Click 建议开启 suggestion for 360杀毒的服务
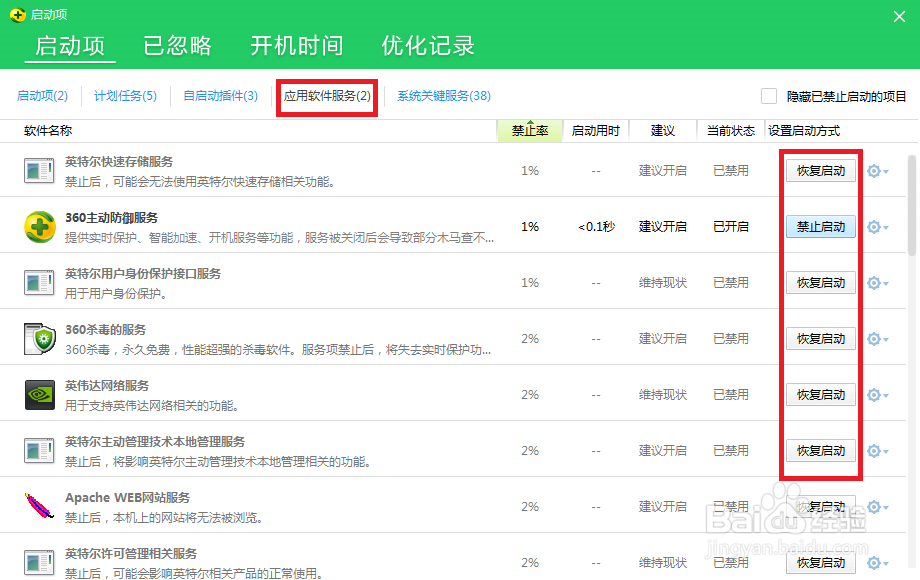Screen dimensions: 920x580 point(663,338)
